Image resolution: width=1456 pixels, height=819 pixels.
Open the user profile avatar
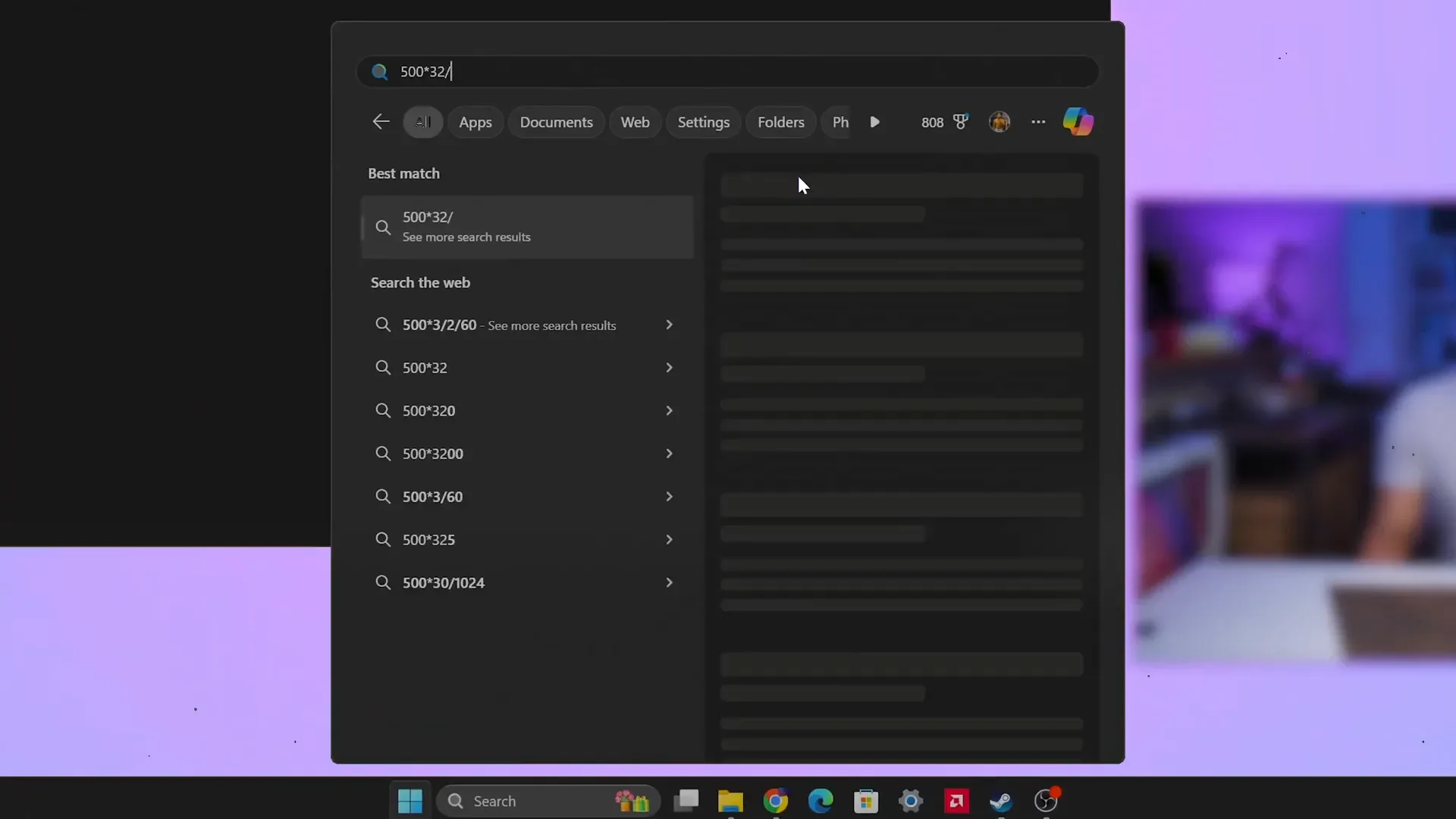(999, 122)
